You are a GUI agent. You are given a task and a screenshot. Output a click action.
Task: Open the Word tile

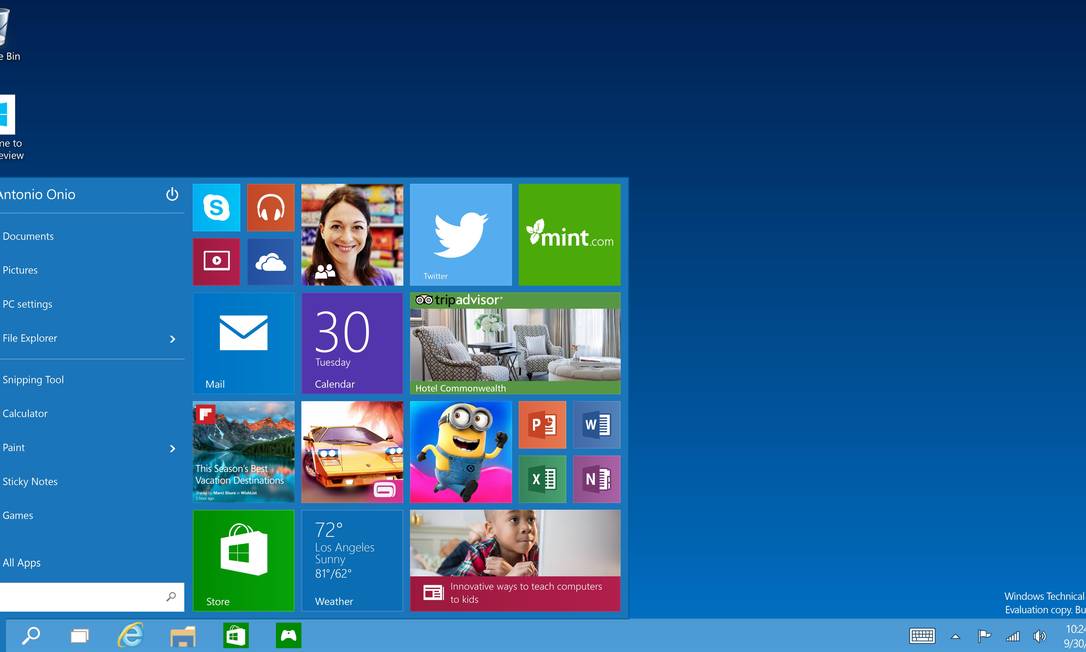point(596,425)
